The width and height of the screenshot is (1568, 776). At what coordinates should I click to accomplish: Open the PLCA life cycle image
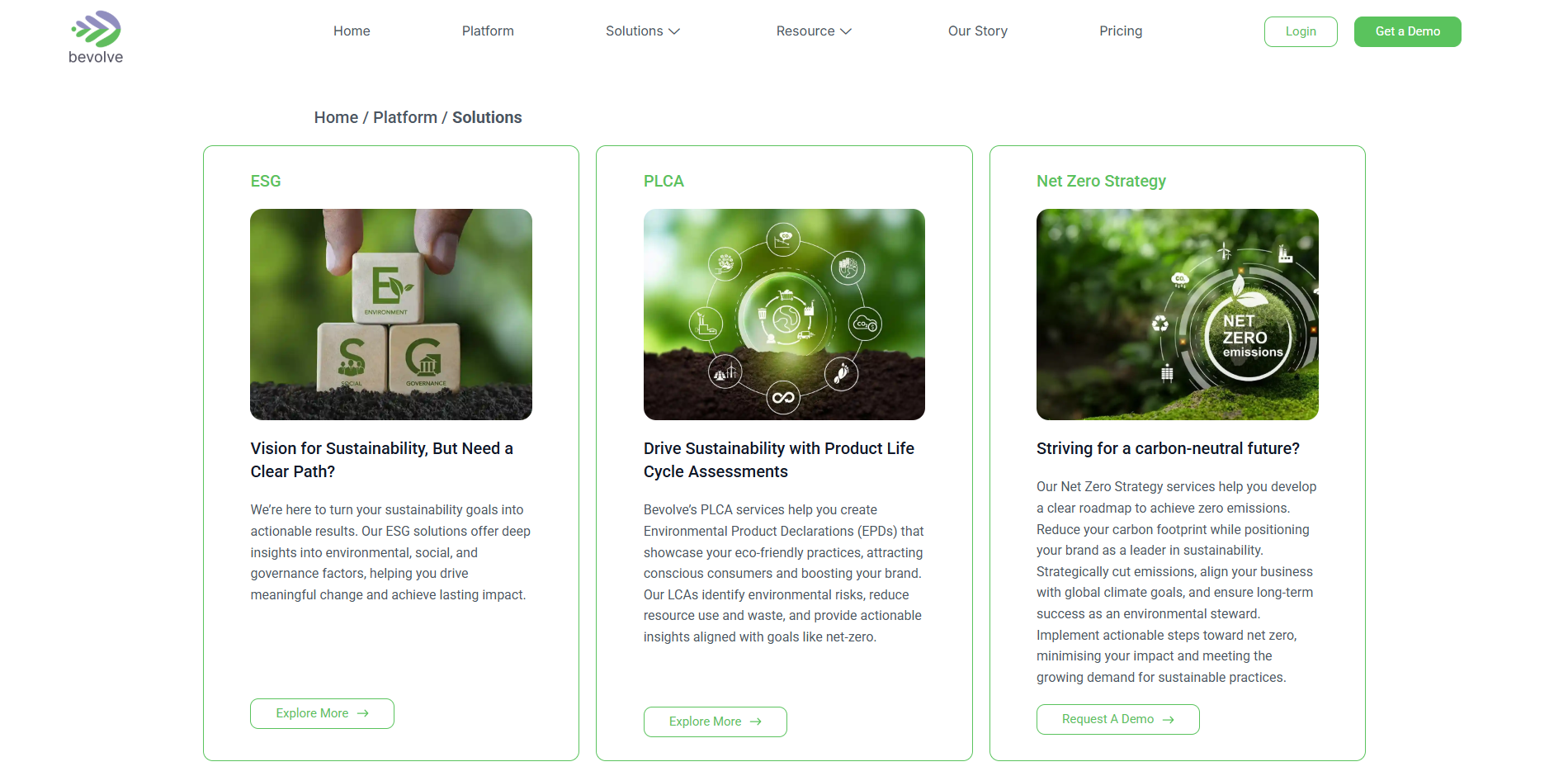coord(784,315)
